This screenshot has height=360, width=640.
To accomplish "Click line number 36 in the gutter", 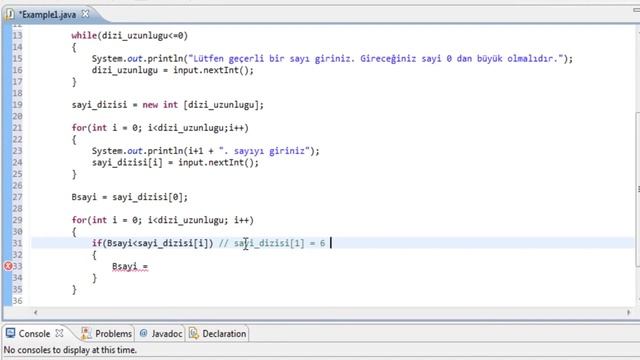I will pos(17,301).
